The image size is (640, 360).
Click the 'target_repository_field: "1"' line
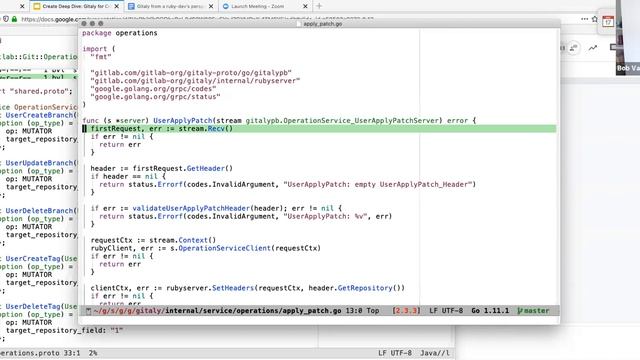click(64, 330)
